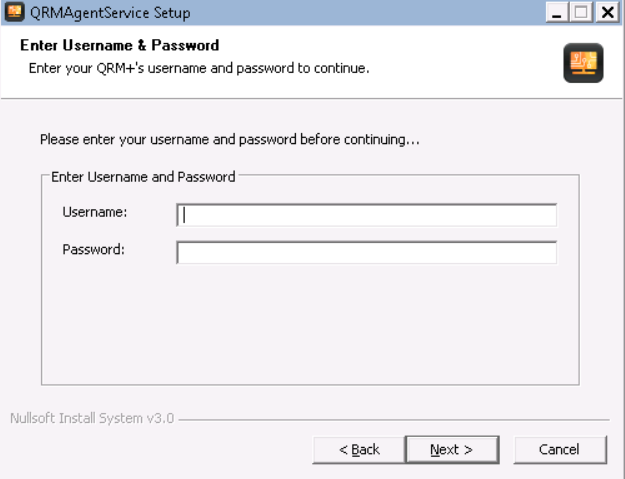The height and width of the screenshot is (479, 625).
Task: Go to the previous step with Back
Action: click(360, 450)
